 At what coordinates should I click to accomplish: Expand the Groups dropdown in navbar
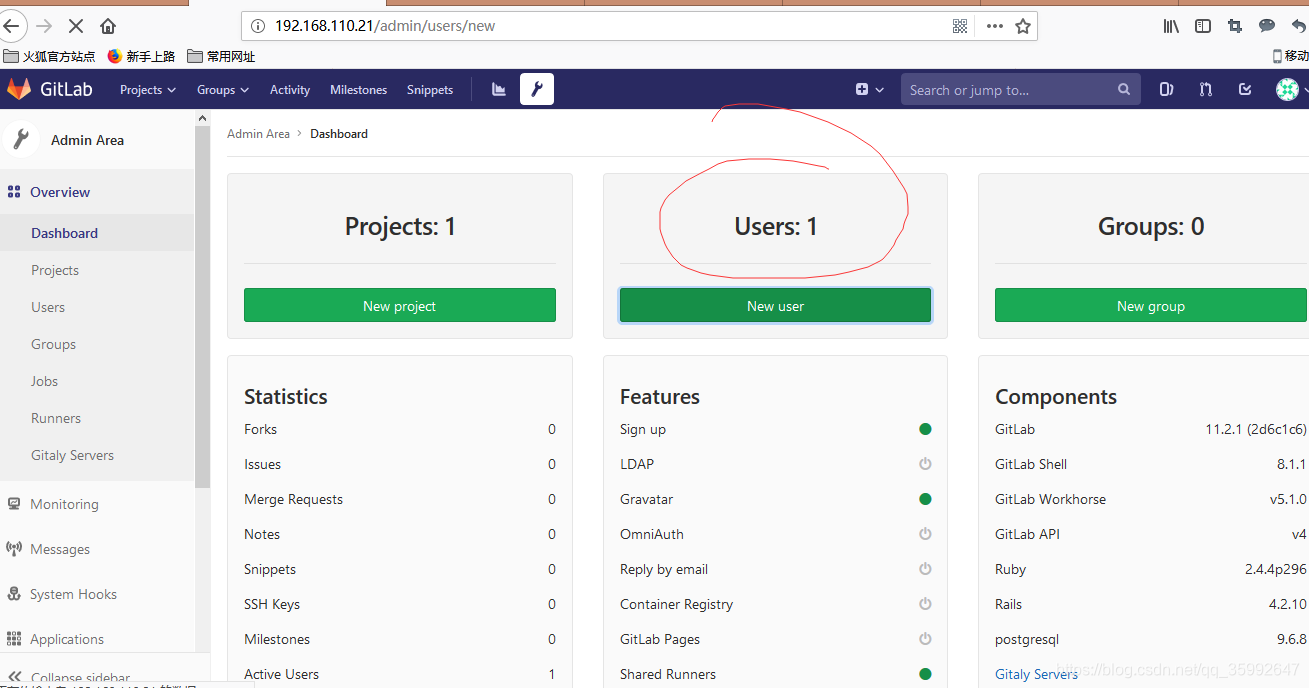click(222, 89)
